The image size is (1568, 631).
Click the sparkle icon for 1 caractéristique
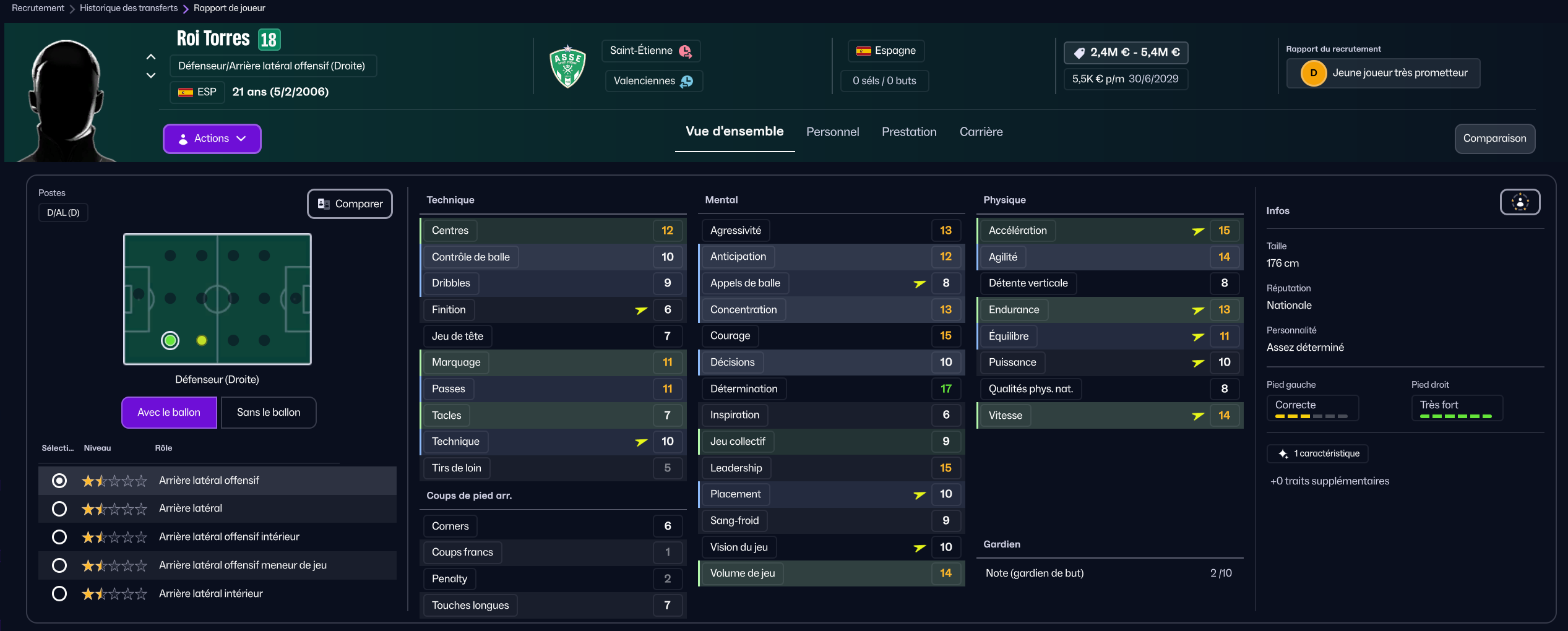(x=1283, y=454)
